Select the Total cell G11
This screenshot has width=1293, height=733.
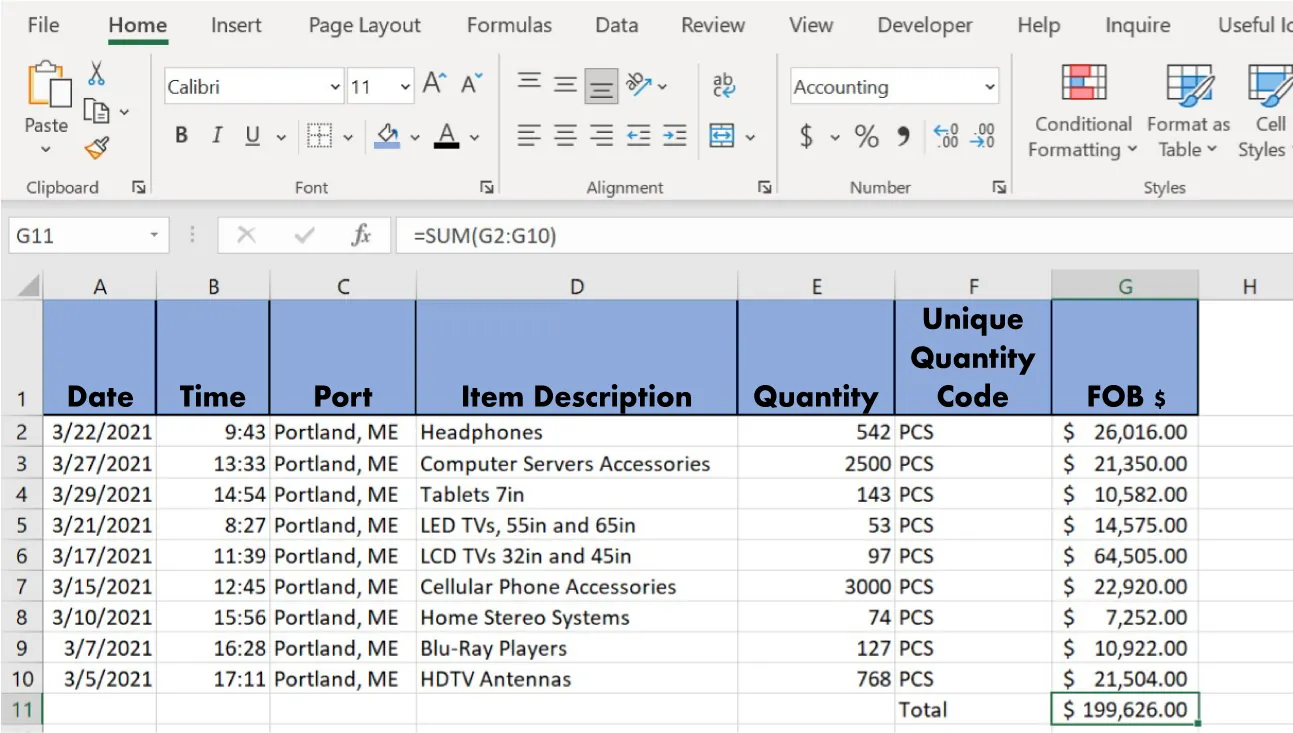[x=1124, y=709]
